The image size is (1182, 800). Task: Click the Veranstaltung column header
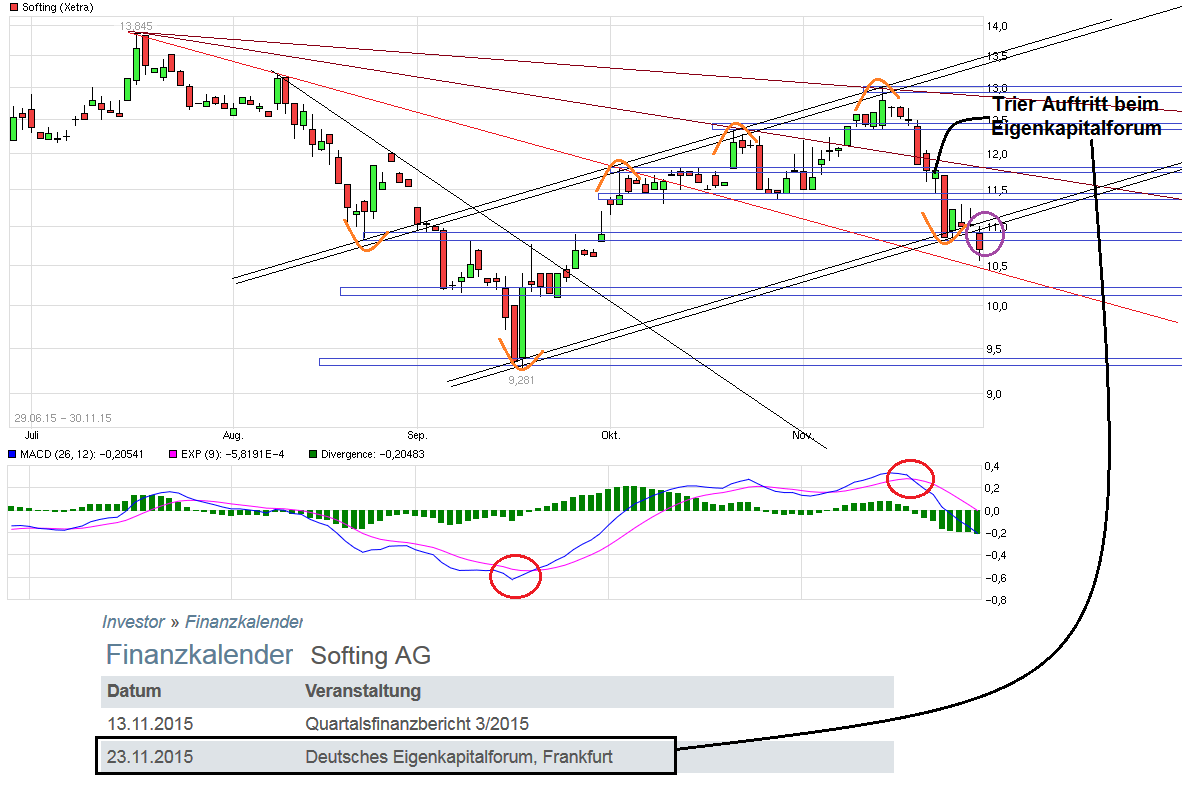[363, 691]
